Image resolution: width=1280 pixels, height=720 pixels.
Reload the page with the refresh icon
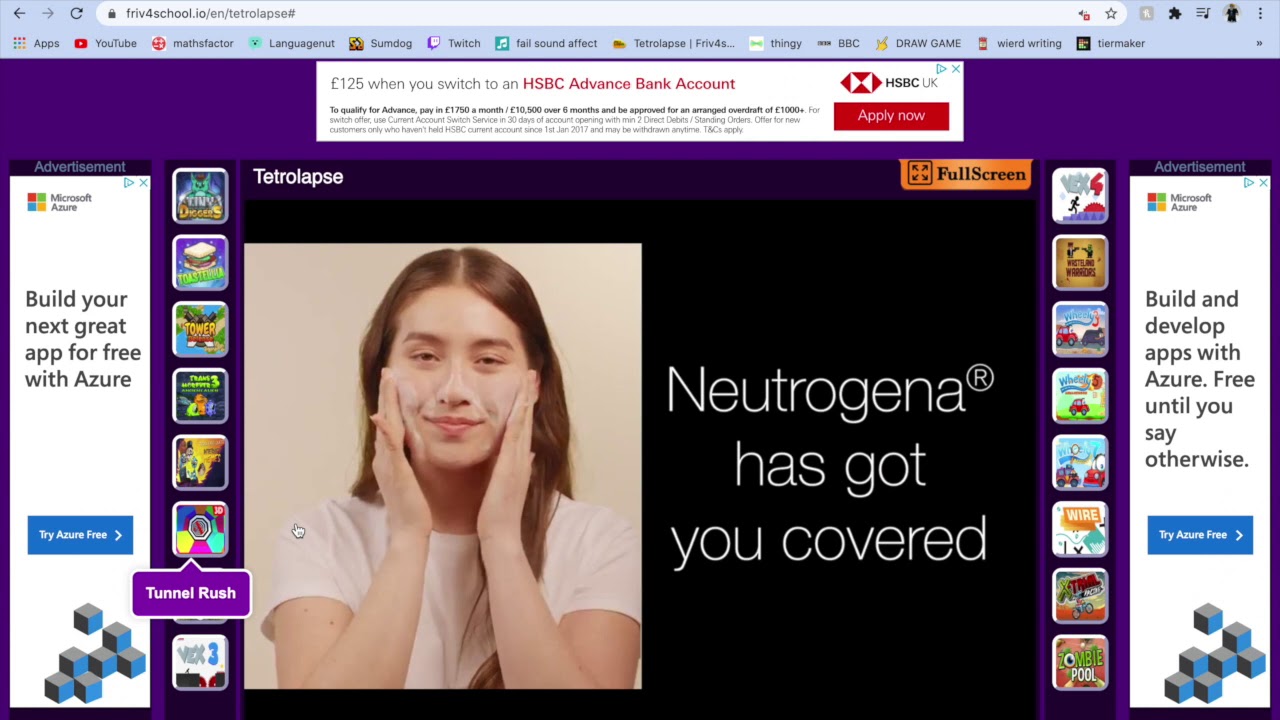[x=76, y=13]
